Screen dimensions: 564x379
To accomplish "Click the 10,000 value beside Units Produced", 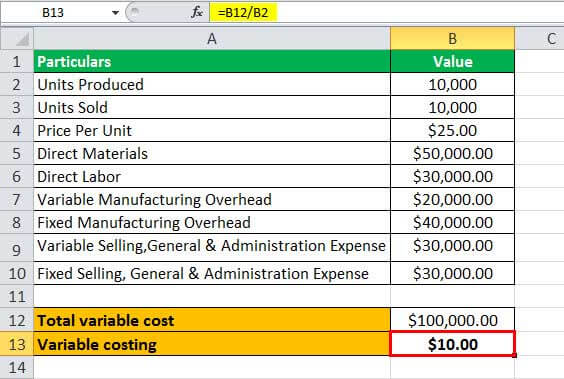I will (452, 85).
